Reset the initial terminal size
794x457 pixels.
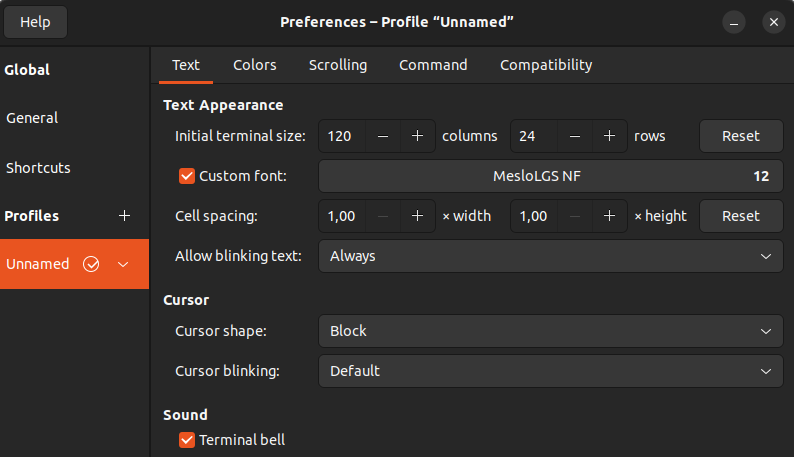(740, 136)
